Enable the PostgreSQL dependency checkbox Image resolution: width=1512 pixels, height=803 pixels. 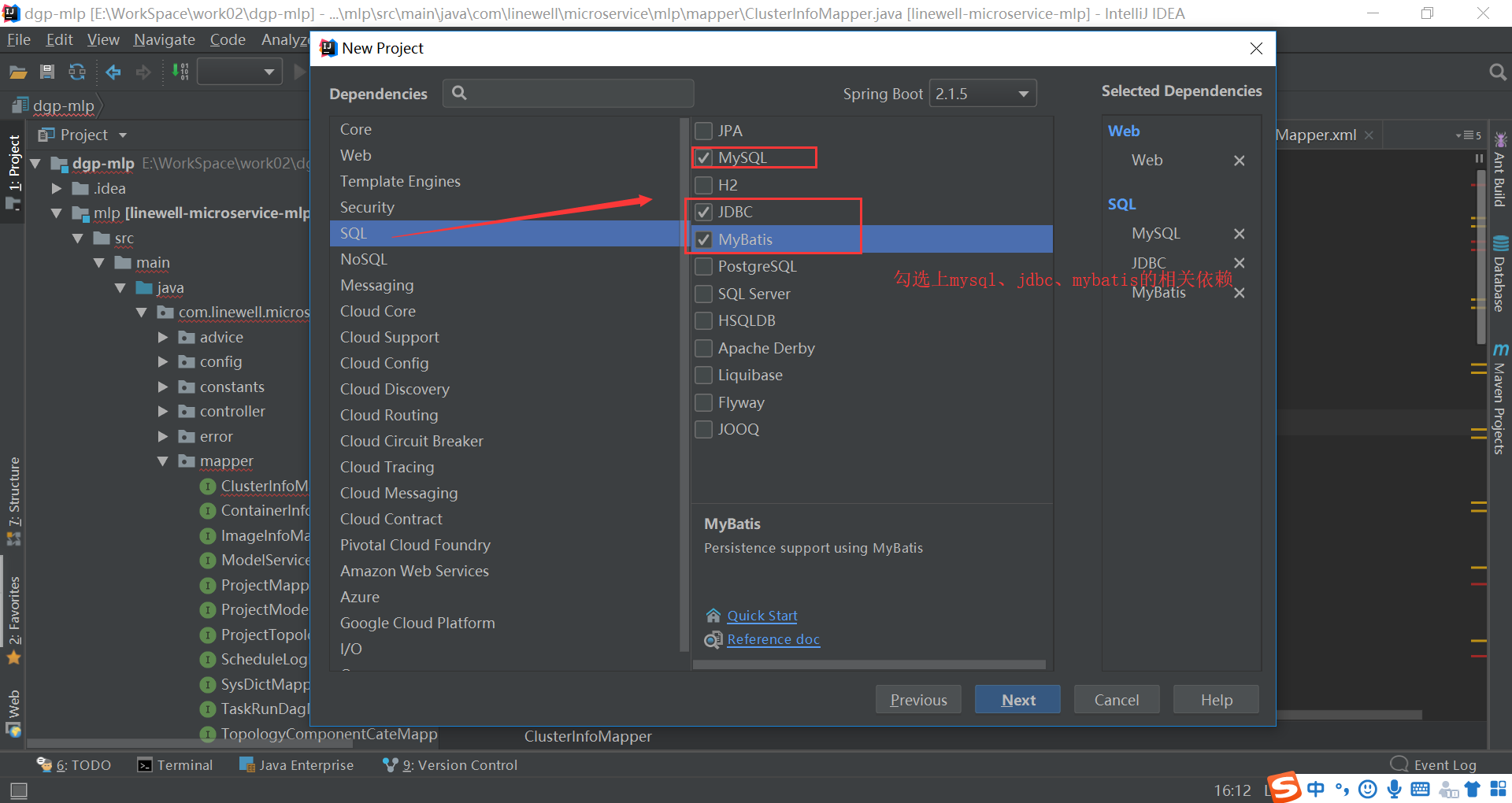click(704, 266)
